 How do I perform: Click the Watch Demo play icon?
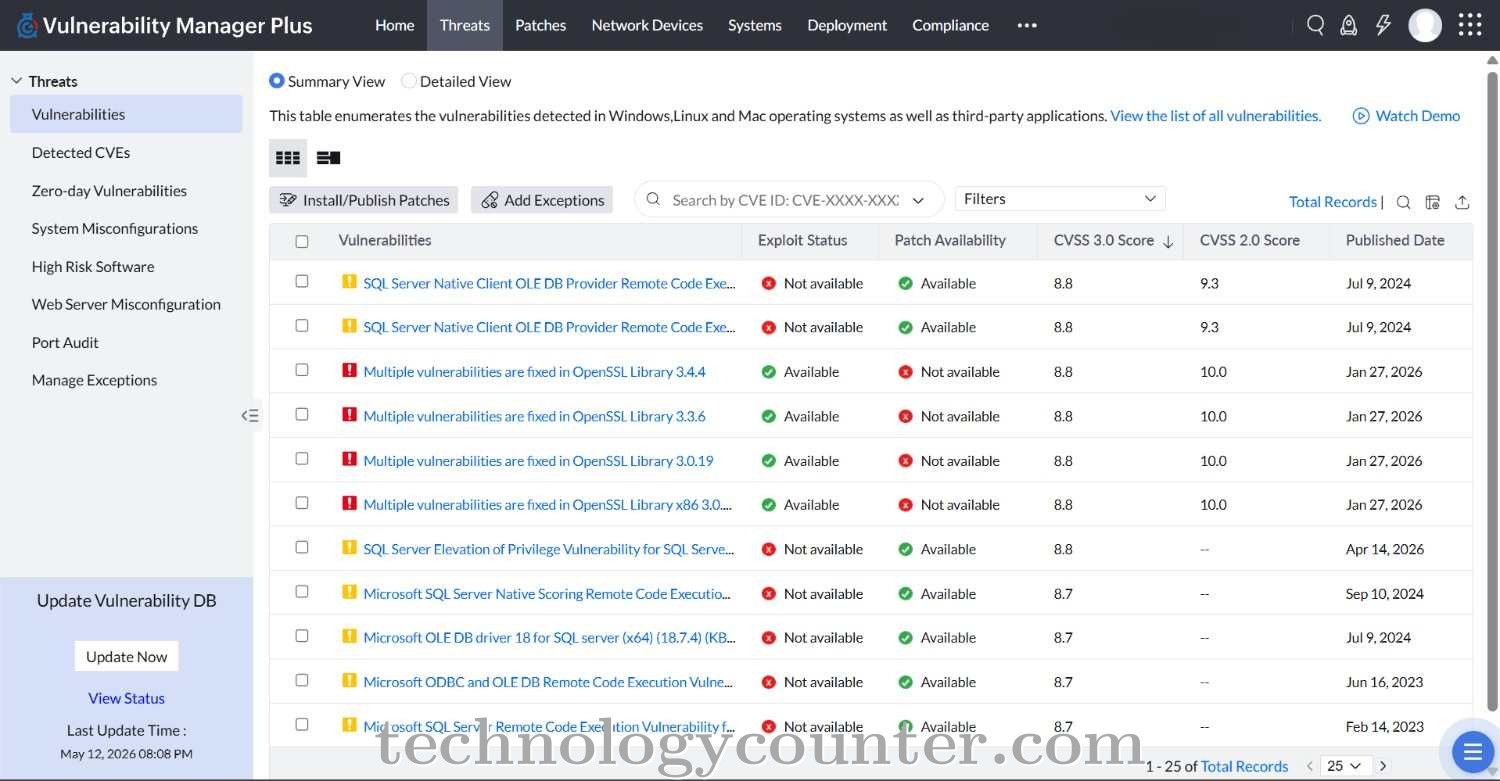(x=1361, y=116)
